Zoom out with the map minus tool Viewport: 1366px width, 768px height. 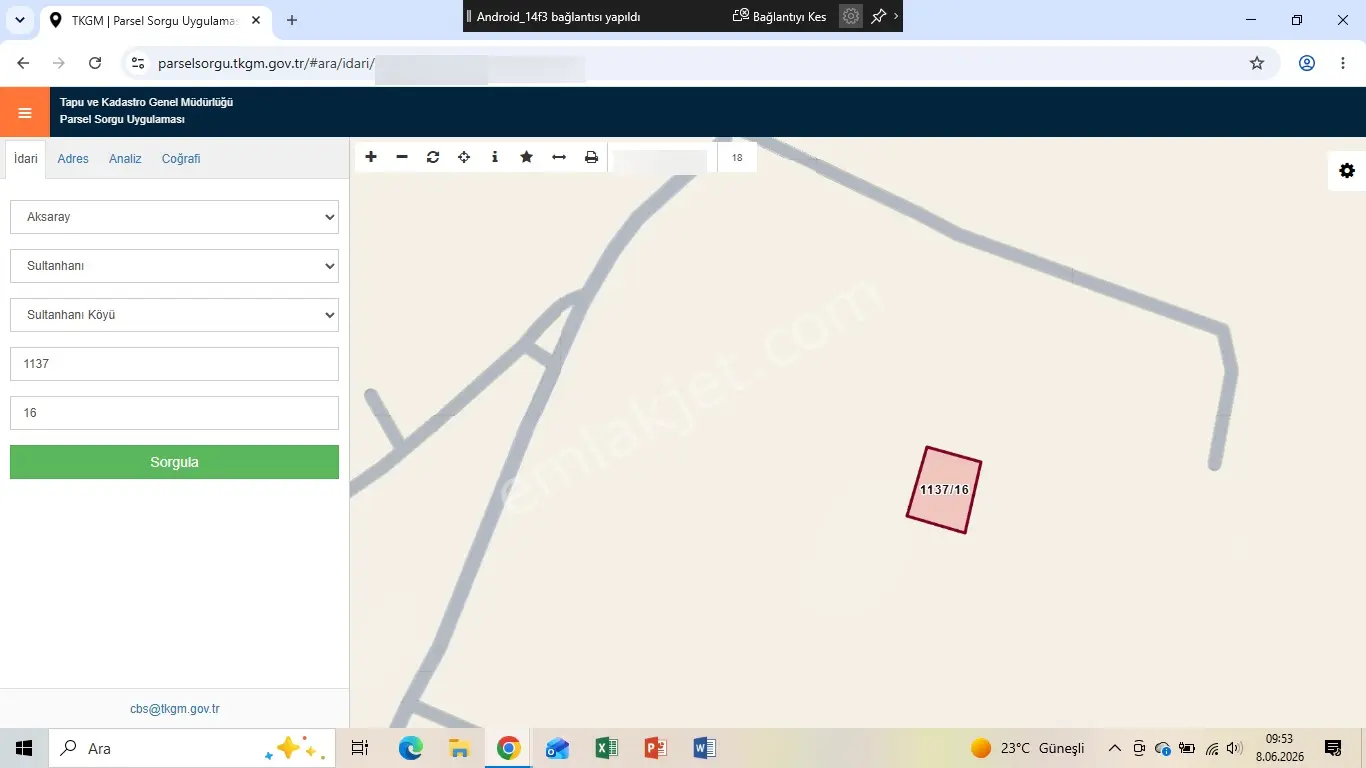tap(402, 157)
